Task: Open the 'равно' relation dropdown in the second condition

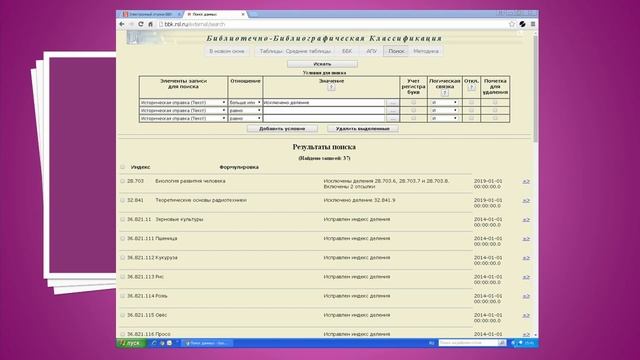Action: (x=245, y=111)
